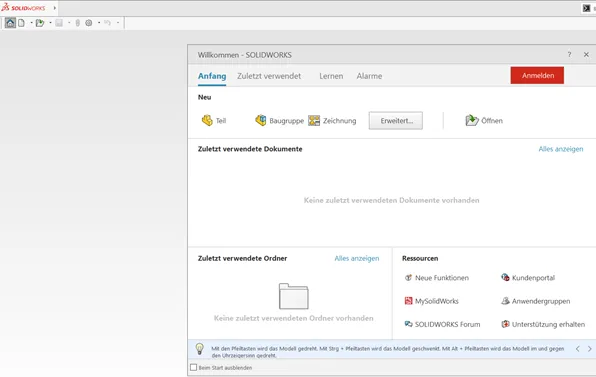Screen dimensions: 596x377
Task: Click 'Keine zuletzt verwendeten Dokumente vorhanden' text
Action: pos(392,200)
